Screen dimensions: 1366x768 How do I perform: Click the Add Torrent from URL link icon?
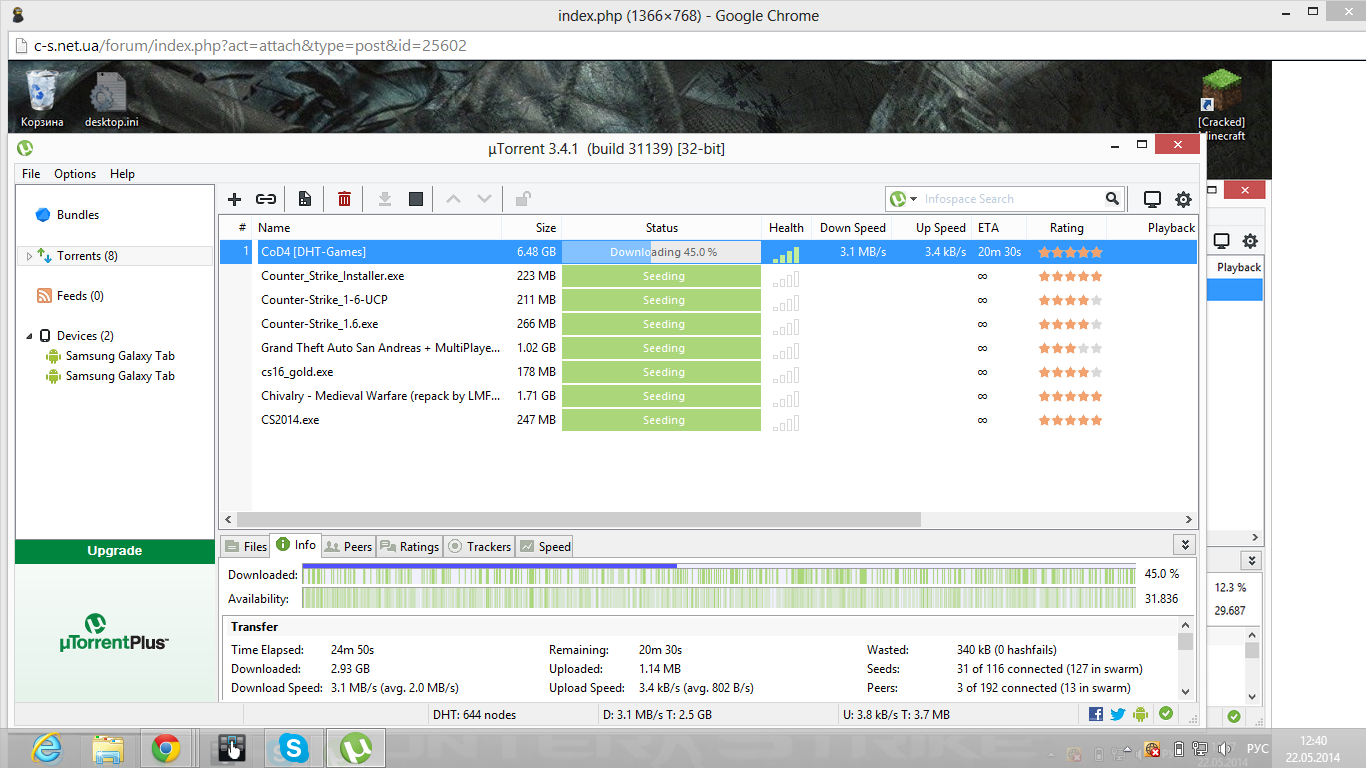[266, 199]
